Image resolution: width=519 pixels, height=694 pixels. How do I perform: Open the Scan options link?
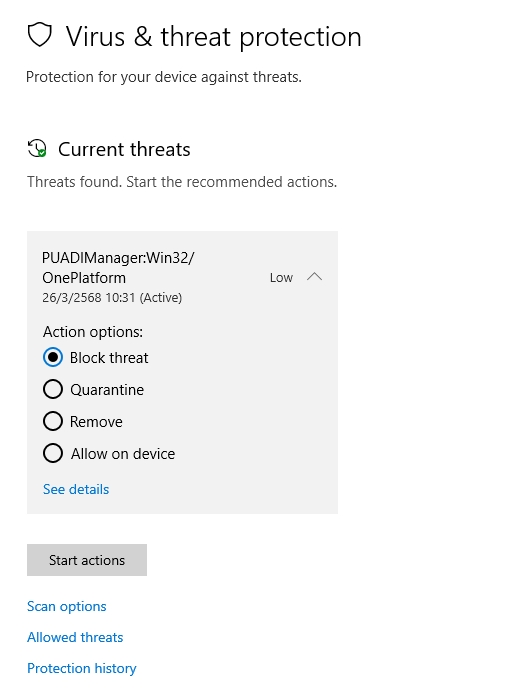click(66, 606)
